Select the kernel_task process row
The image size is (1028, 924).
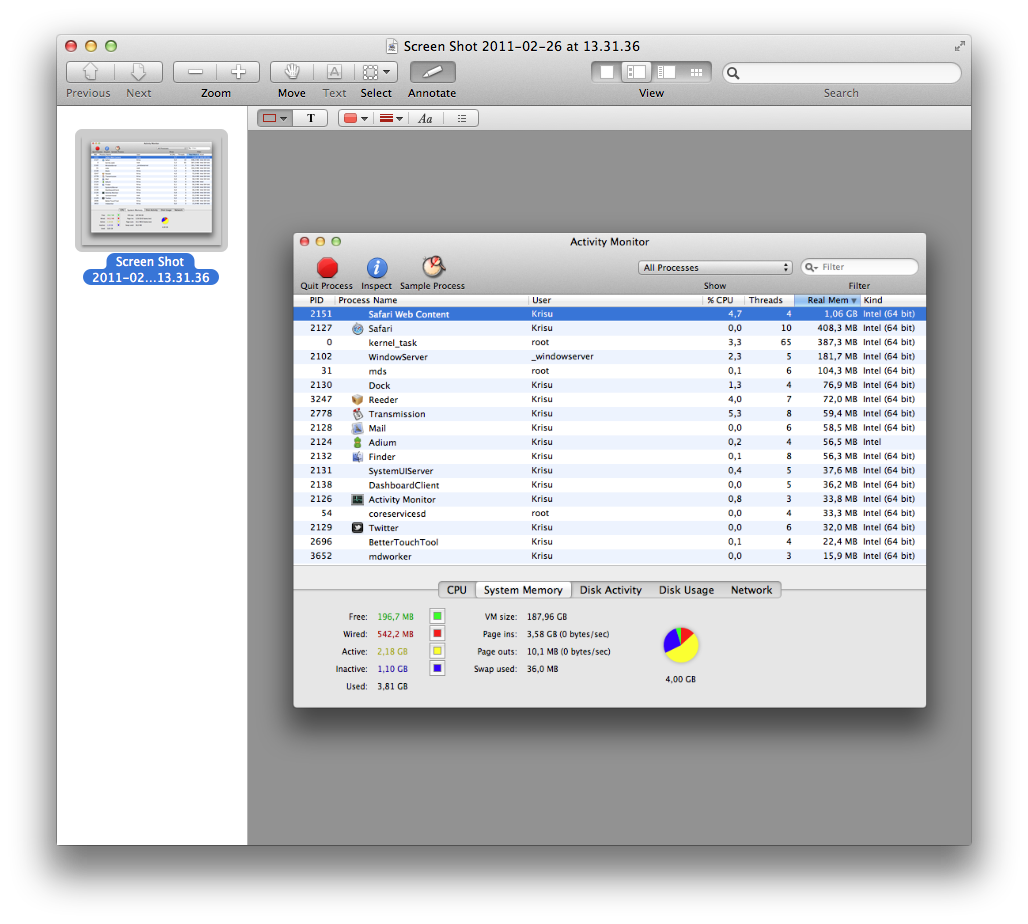point(610,342)
